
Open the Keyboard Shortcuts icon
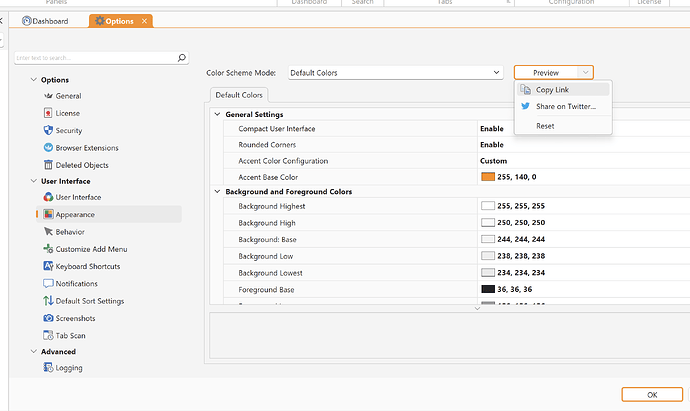48,266
